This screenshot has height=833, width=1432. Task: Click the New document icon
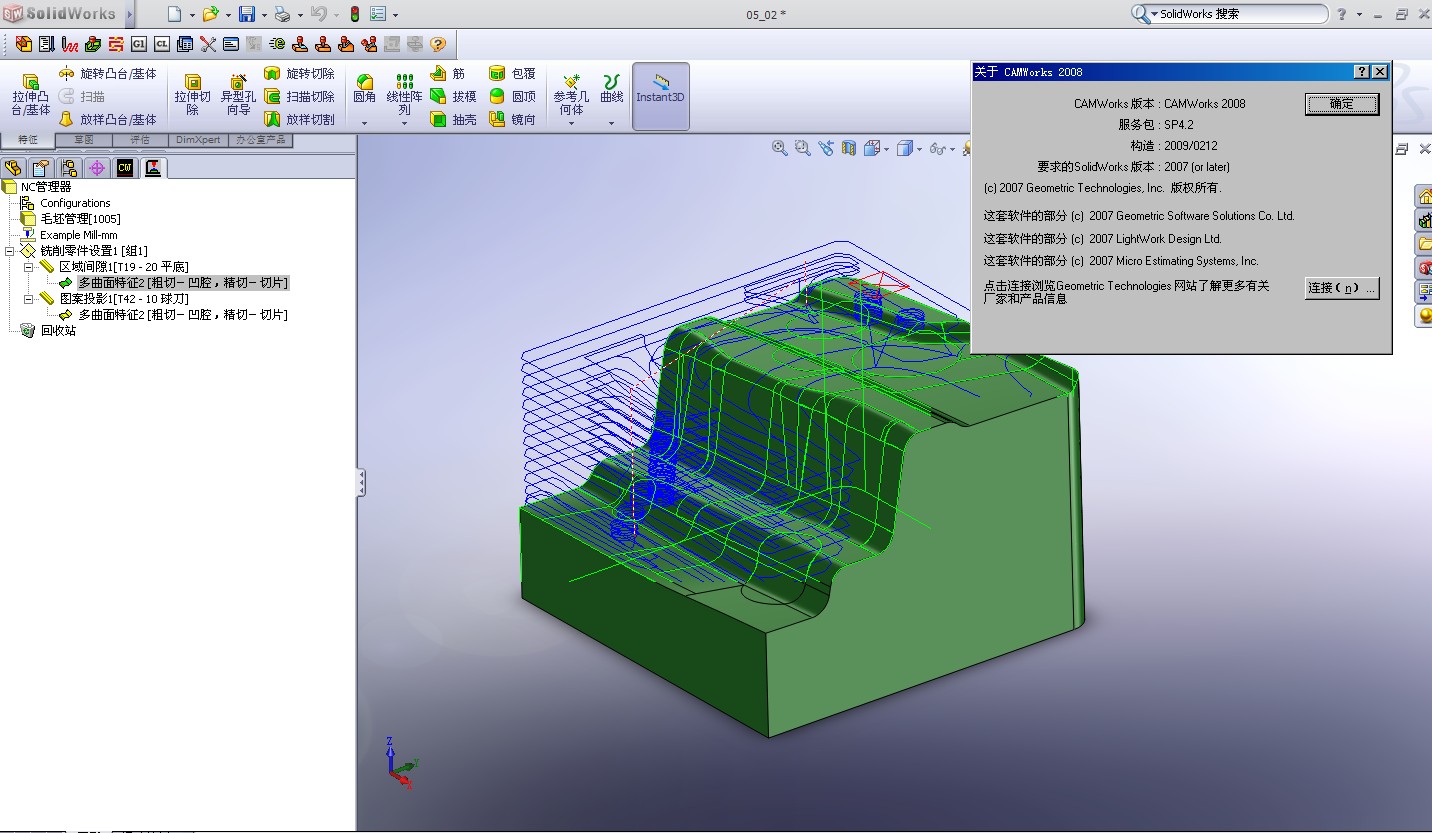(x=174, y=14)
